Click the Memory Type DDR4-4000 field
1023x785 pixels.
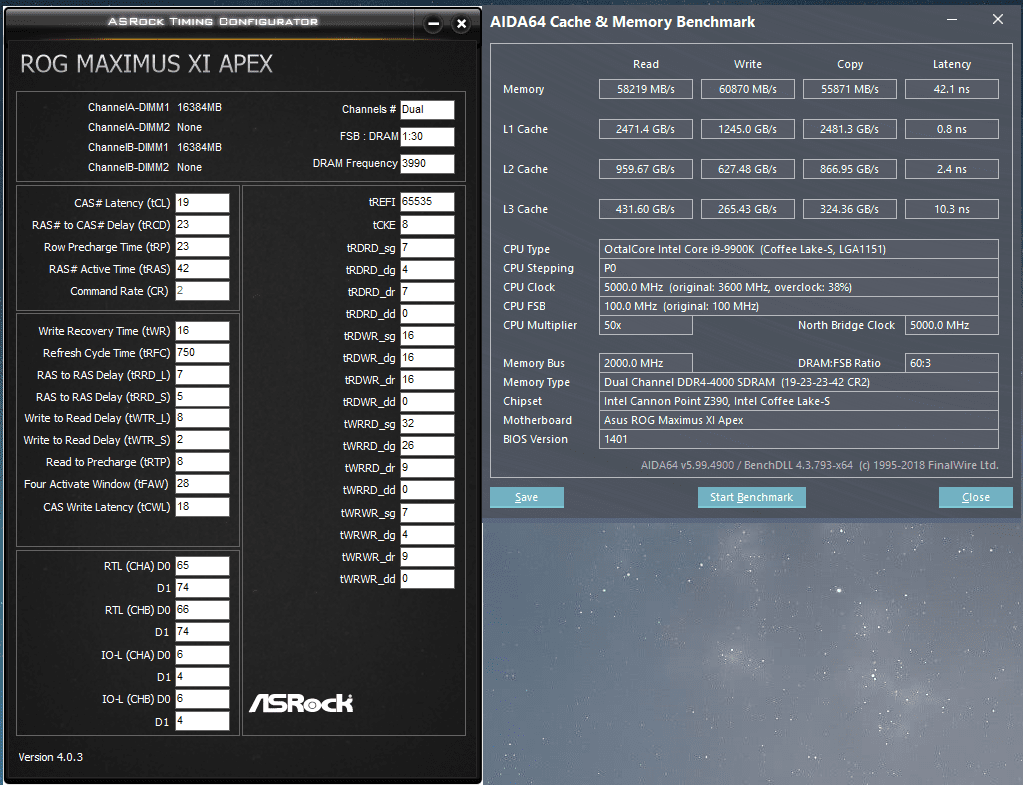[x=799, y=382]
